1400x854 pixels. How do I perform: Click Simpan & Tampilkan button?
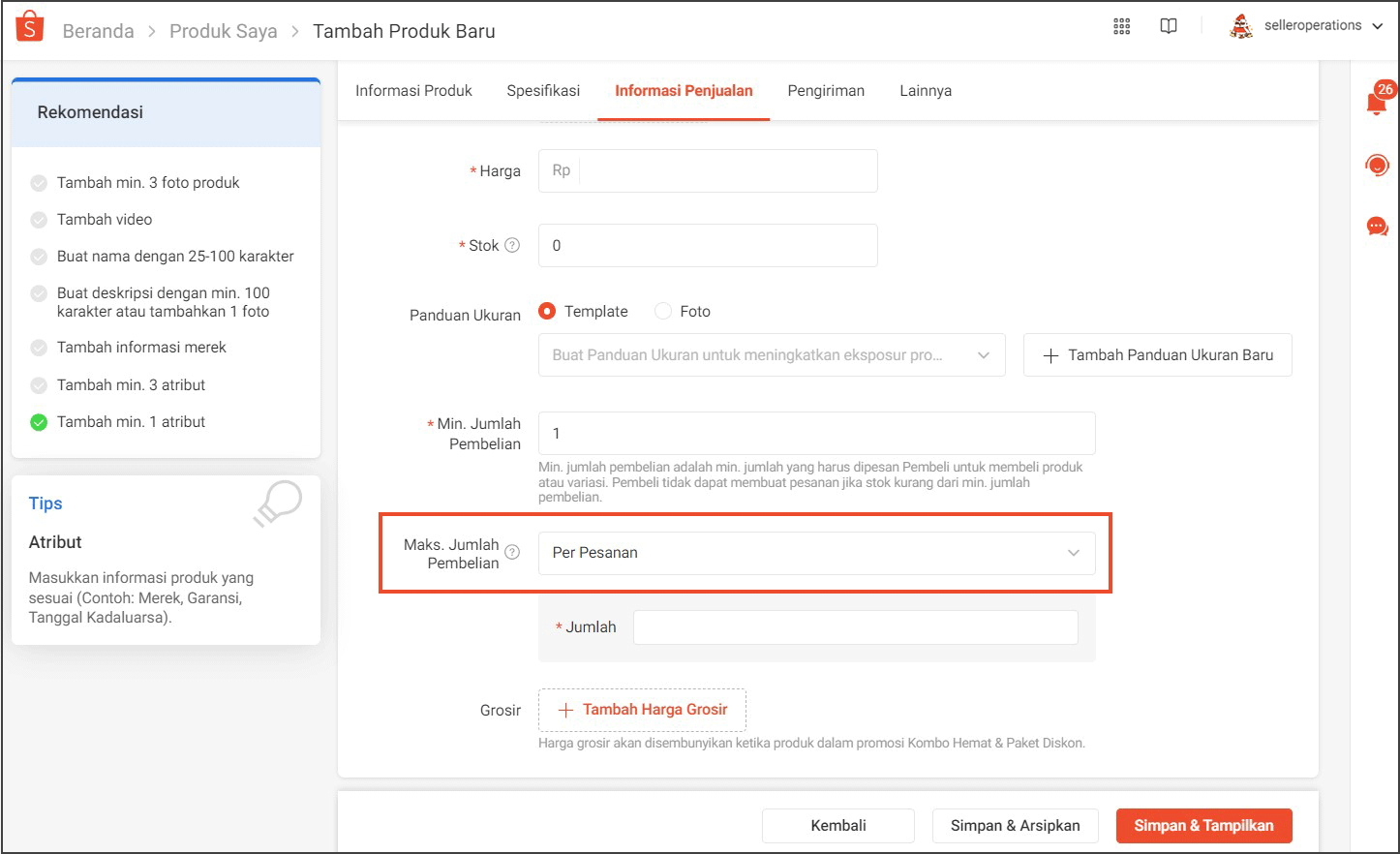[1203, 825]
